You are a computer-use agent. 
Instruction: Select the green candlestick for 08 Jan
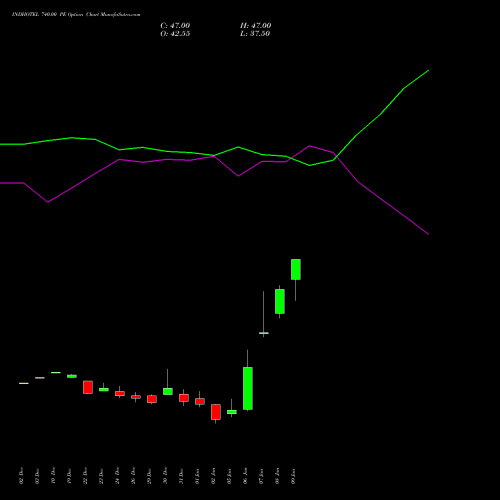click(280, 301)
